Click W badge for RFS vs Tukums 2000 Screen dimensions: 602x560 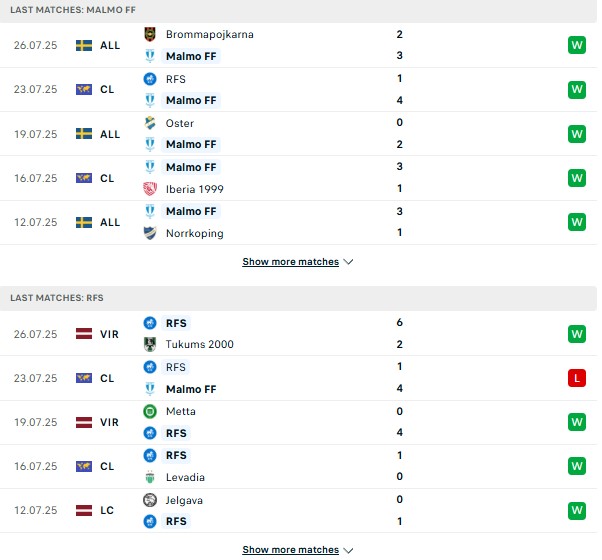577,334
